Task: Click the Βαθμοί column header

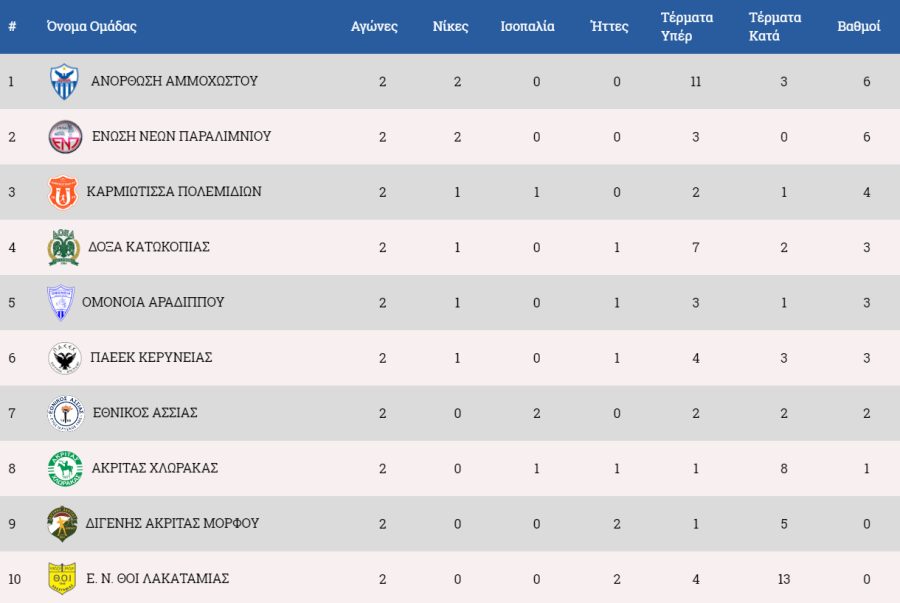Action: pyautogui.click(x=859, y=26)
